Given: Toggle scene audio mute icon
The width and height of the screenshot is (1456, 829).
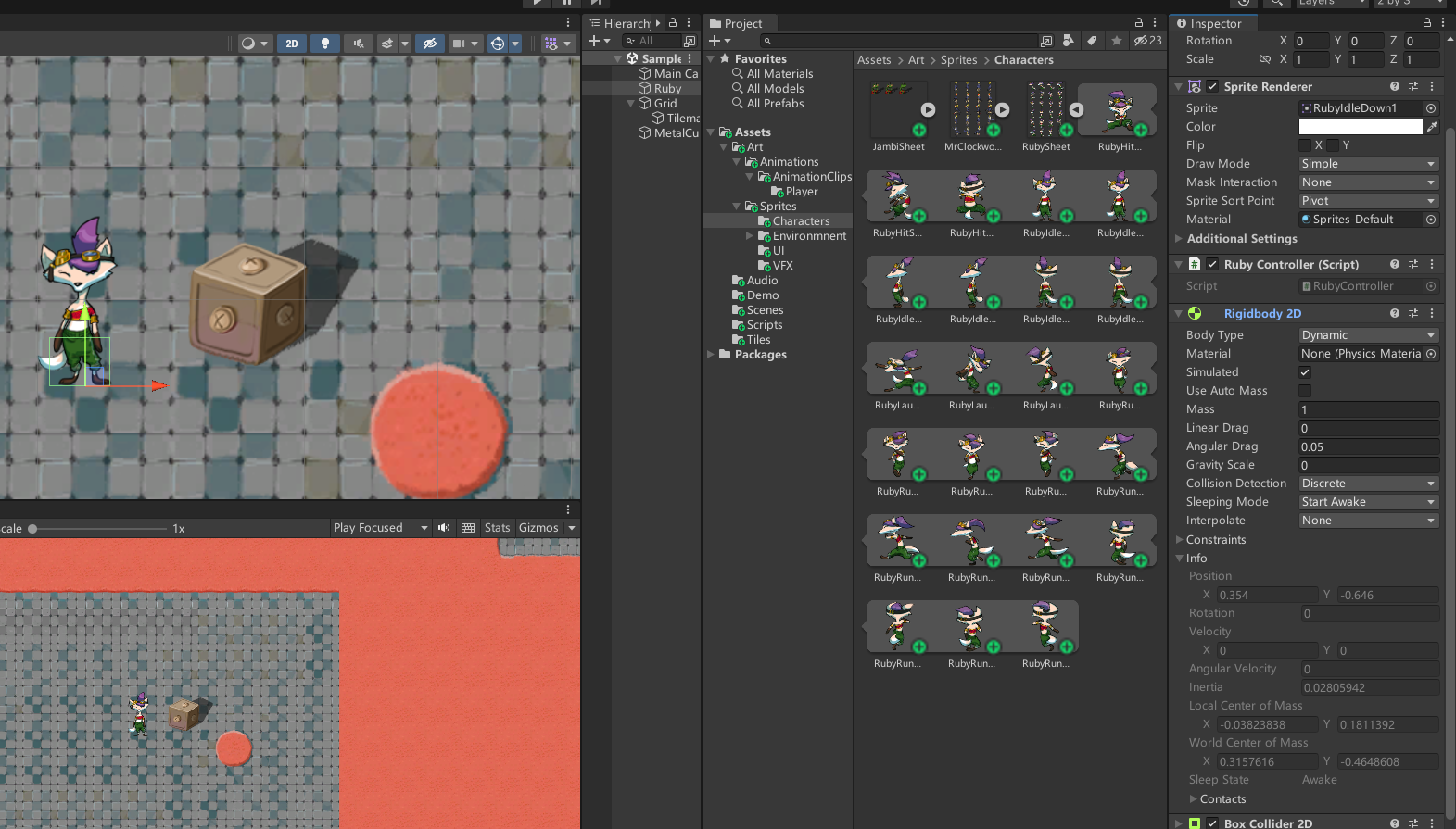Looking at the screenshot, I should click(359, 44).
